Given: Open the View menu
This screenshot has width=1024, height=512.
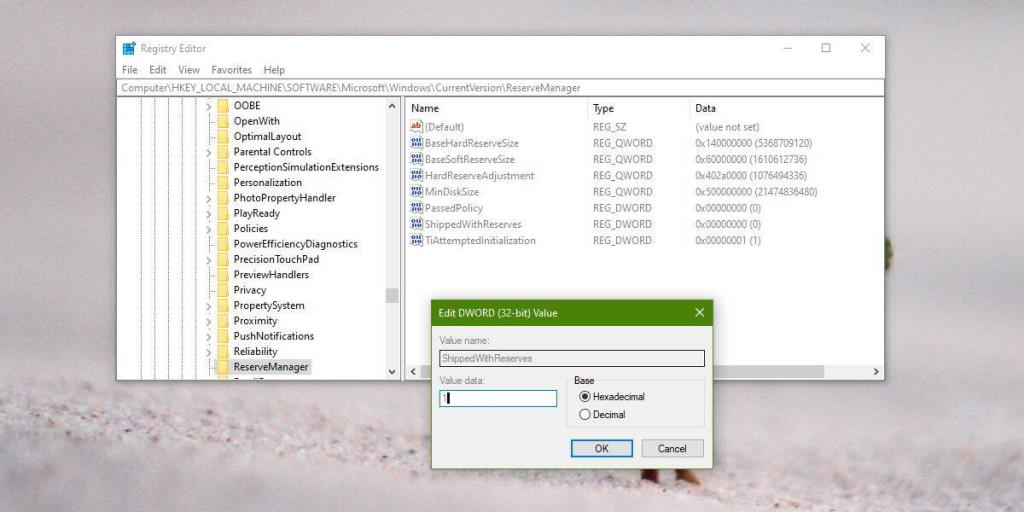Looking at the screenshot, I should [189, 70].
